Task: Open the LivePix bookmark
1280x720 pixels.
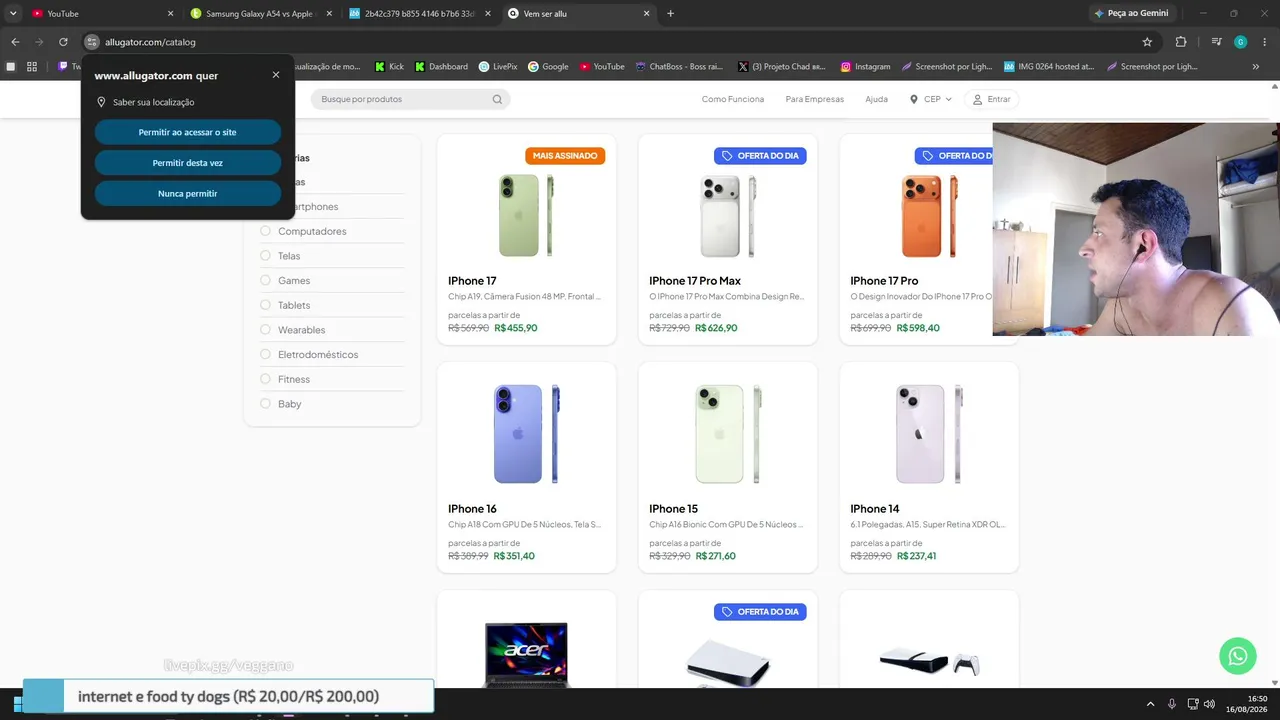Action: 498,67
